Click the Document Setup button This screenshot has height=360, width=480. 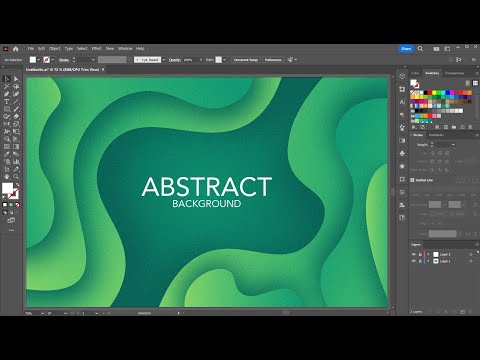click(246, 60)
